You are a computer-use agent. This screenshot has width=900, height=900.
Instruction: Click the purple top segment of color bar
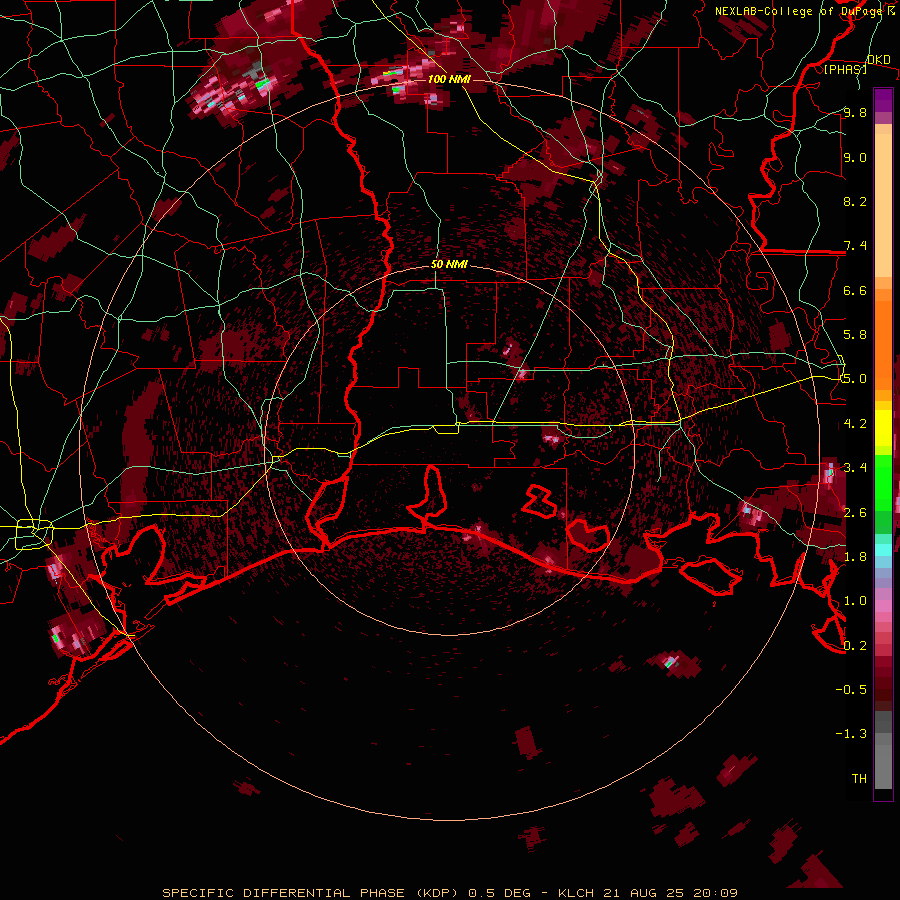(883, 100)
